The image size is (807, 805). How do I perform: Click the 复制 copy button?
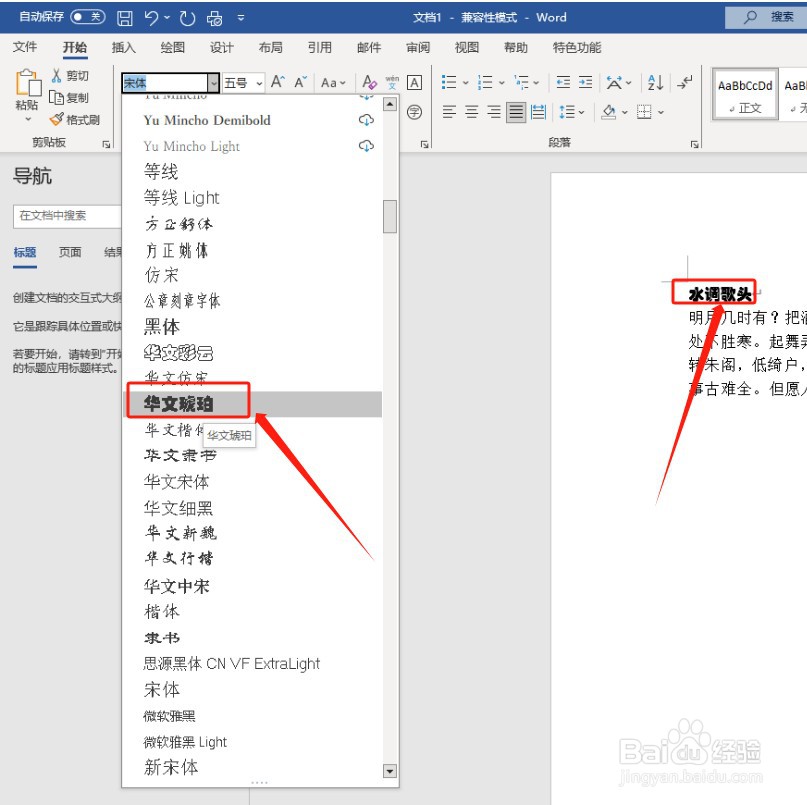point(69,97)
